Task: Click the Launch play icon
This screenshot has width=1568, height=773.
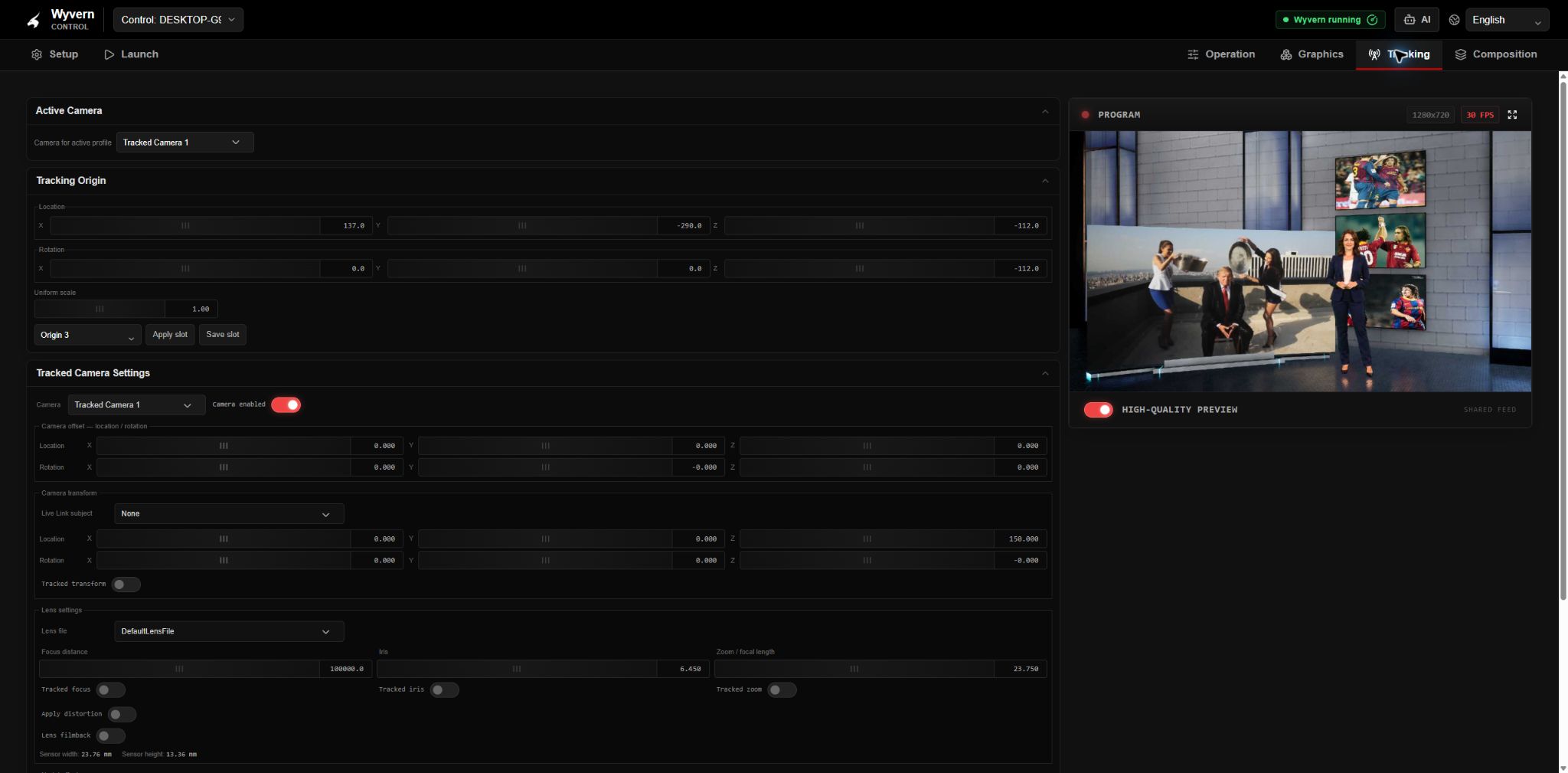Action: (x=109, y=54)
